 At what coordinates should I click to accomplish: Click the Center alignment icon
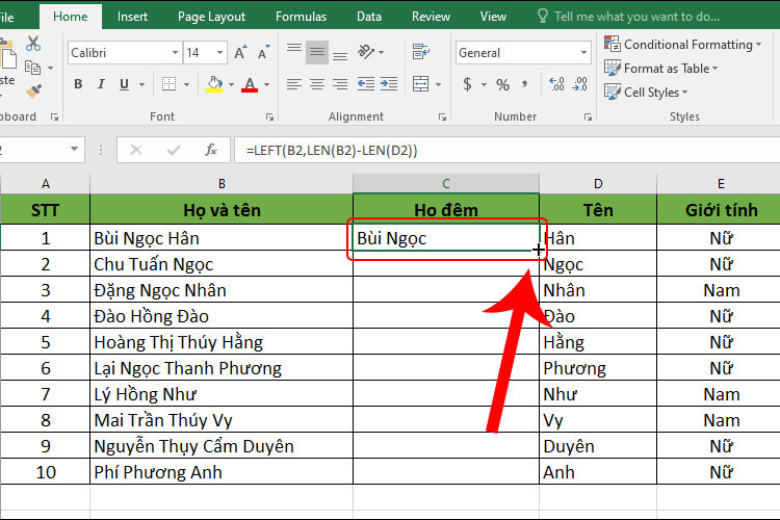pyautogui.click(x=317, y=84)
